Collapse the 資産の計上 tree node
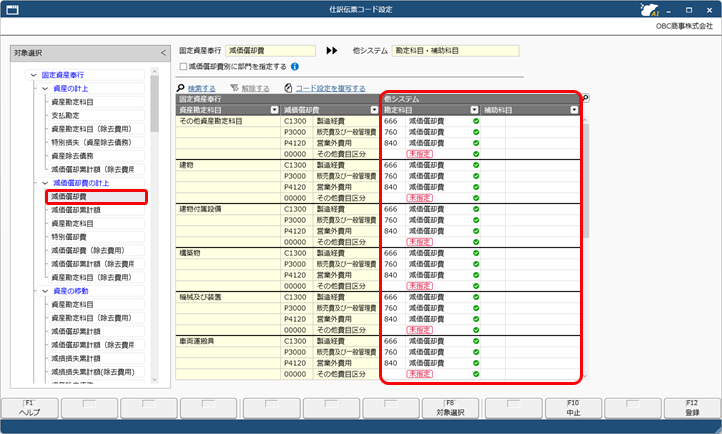Viewport: 722px width, 434px height. pos(45,88)
